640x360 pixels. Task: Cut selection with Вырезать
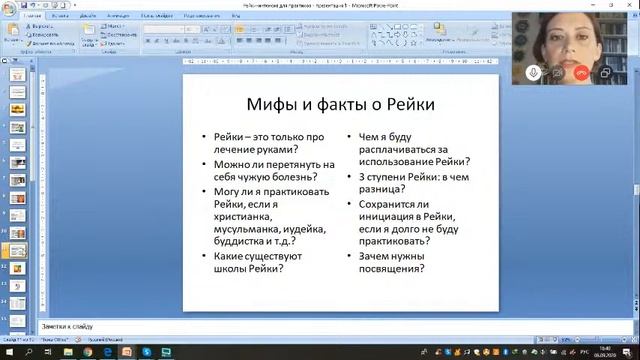click(40, 26)
